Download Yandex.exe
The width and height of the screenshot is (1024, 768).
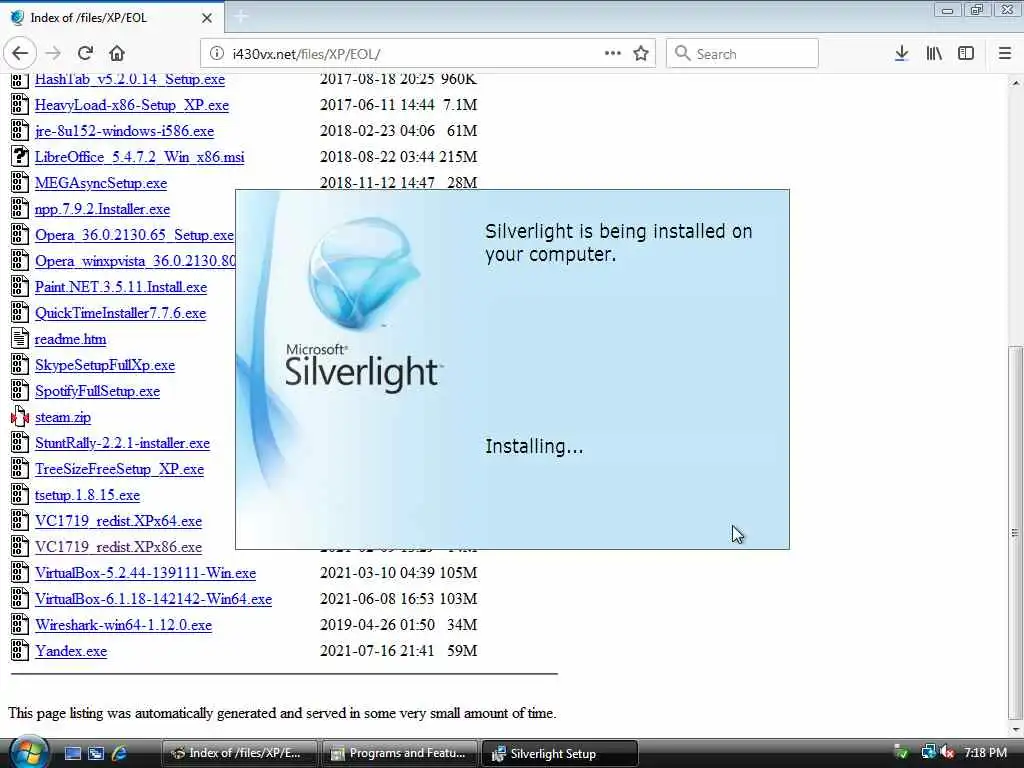pos(71,651)
